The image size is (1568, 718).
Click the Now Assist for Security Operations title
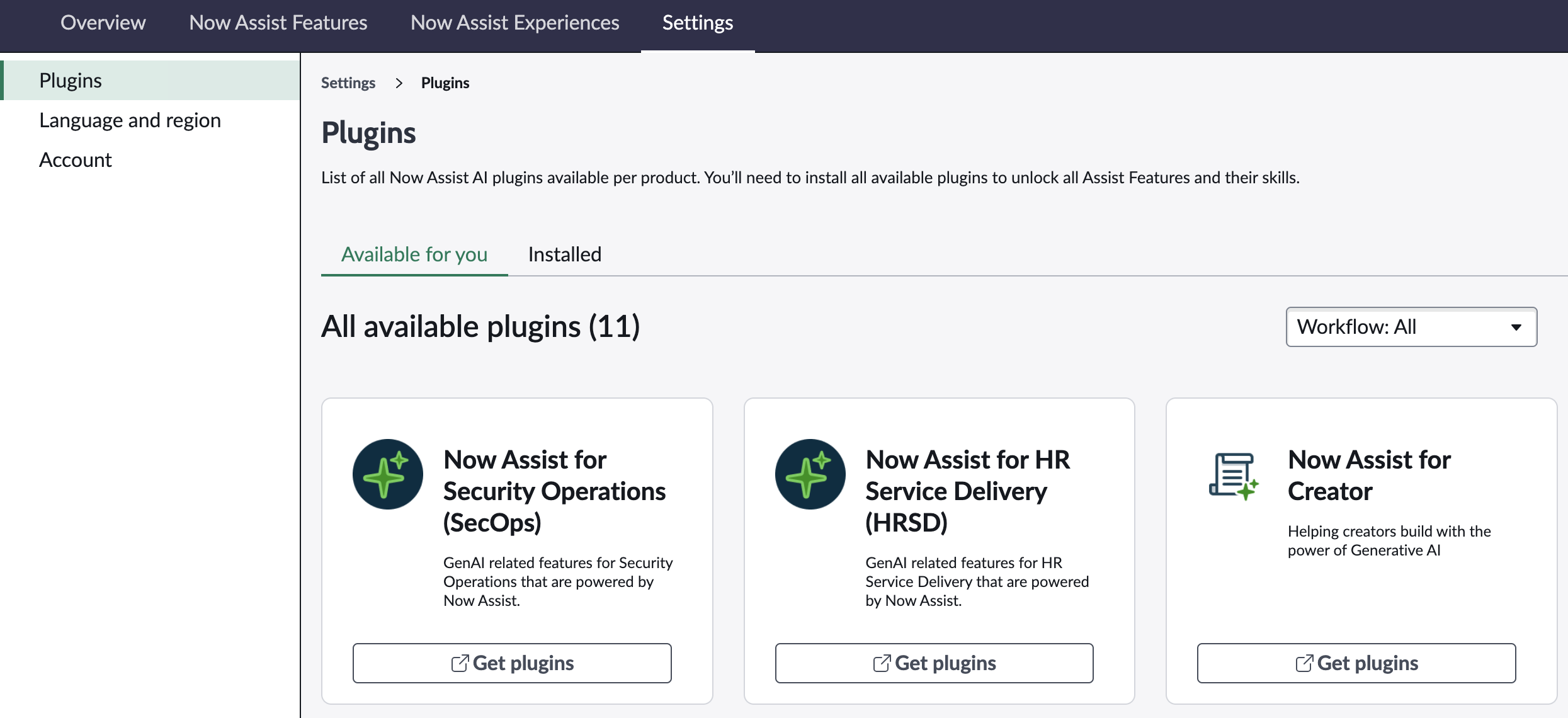pyautogui.click(x=554, y=491)
